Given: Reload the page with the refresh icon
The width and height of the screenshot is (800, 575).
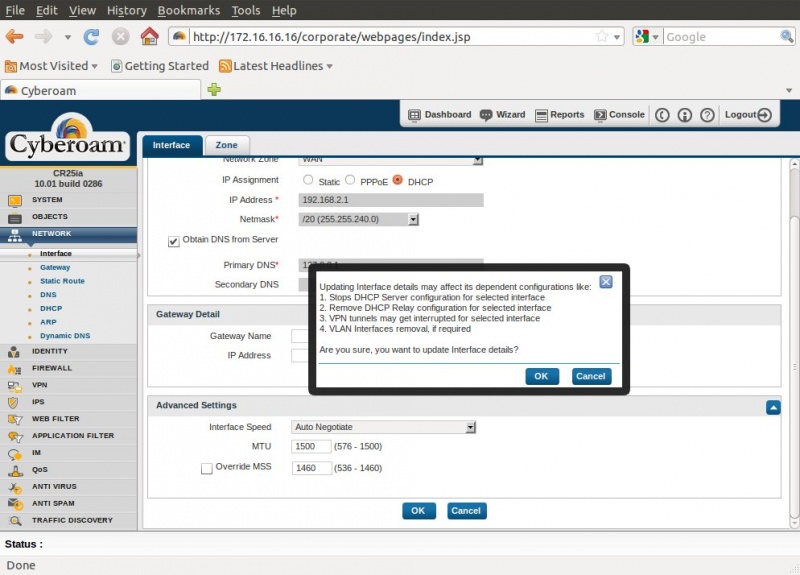Looking at the screenshot, I should click(91, 37).
